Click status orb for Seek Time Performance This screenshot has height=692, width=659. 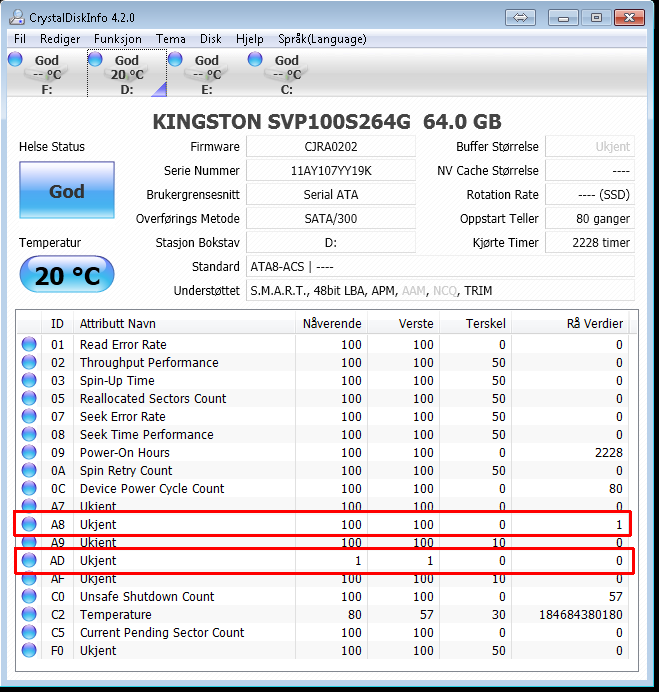tap(29, 434)
